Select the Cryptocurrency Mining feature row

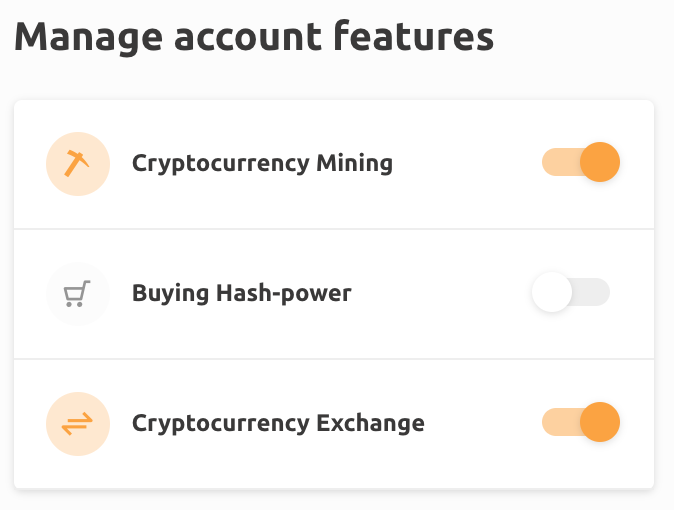[x=460, y=164]
